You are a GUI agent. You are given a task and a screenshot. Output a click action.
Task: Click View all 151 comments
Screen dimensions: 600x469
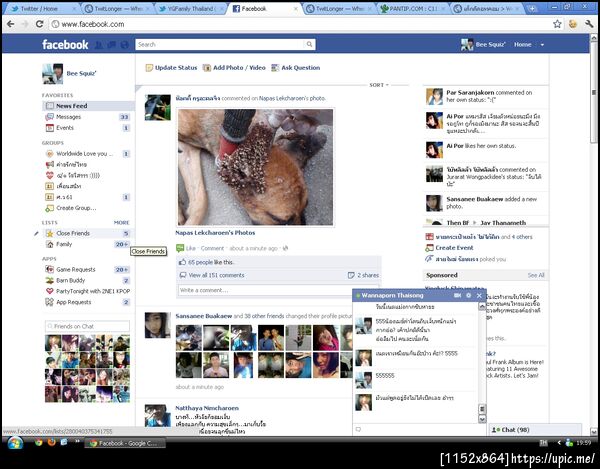(x=216, y=275)
